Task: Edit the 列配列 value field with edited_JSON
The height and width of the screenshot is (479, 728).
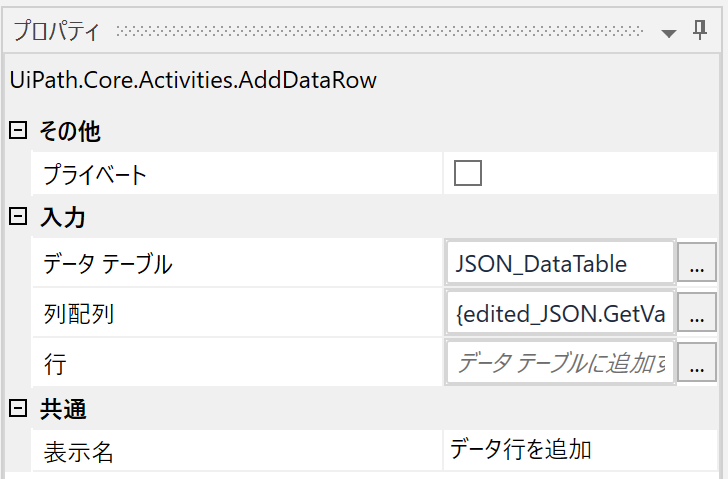Action: (560, 312)
